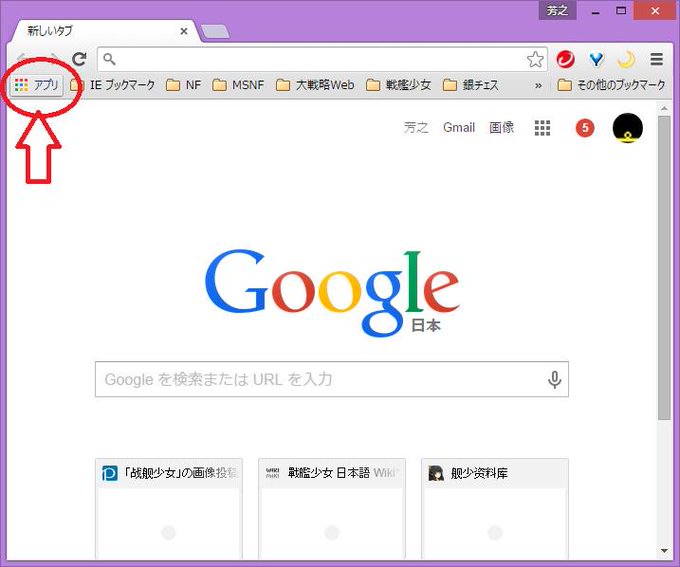Focus the Google search input box

tap(332, 379)
